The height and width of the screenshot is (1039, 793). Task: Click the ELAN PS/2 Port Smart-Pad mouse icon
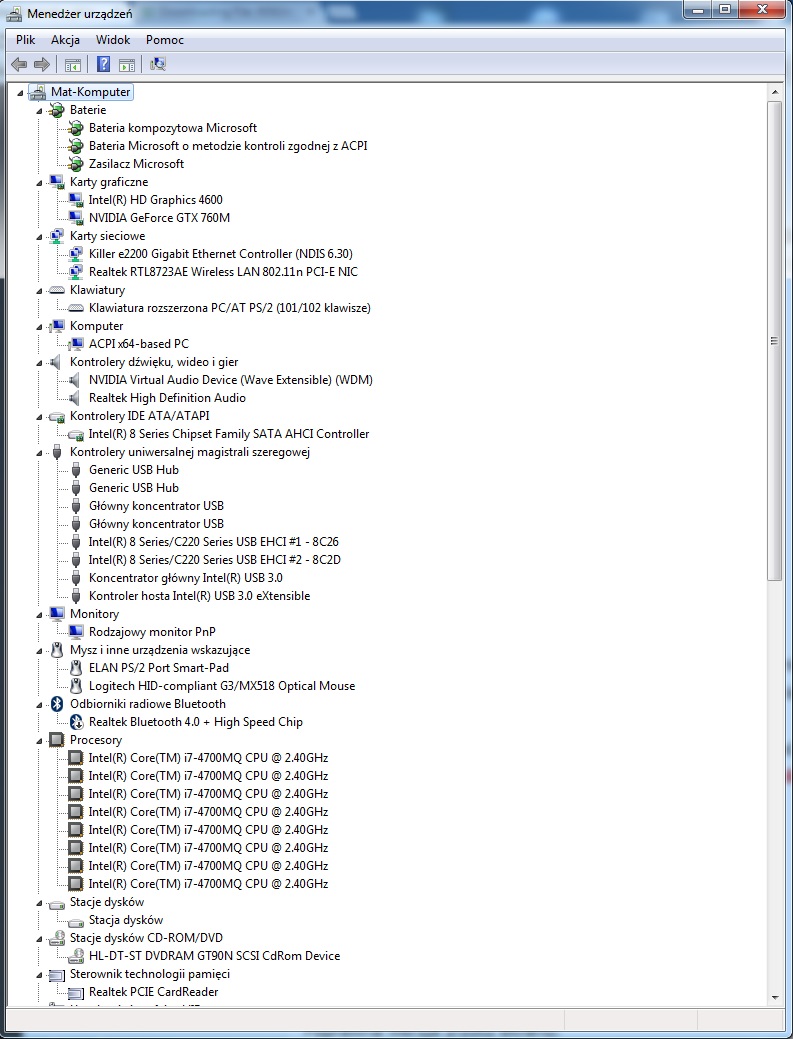tap(76, 668)
